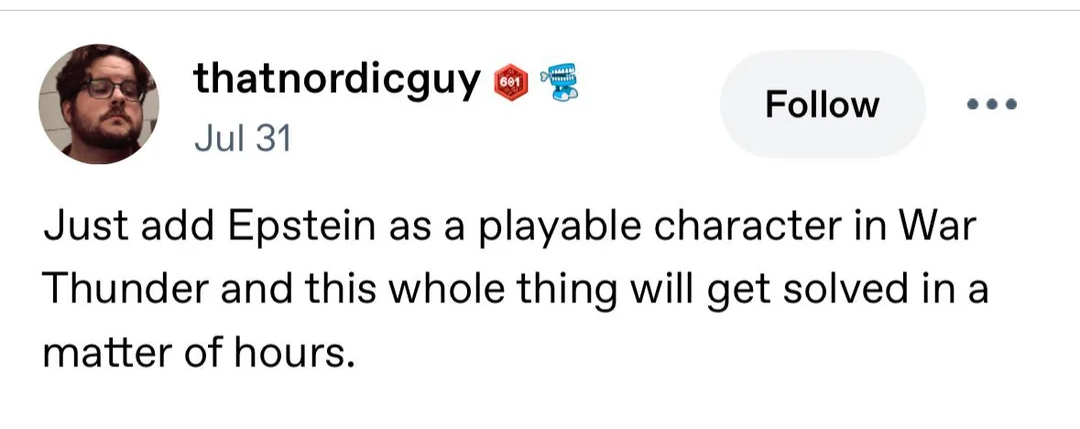View the avatar of the bearded man with glasses
Image resolution: width=1080 pixels, height=429 pixels.
(98, 104)
